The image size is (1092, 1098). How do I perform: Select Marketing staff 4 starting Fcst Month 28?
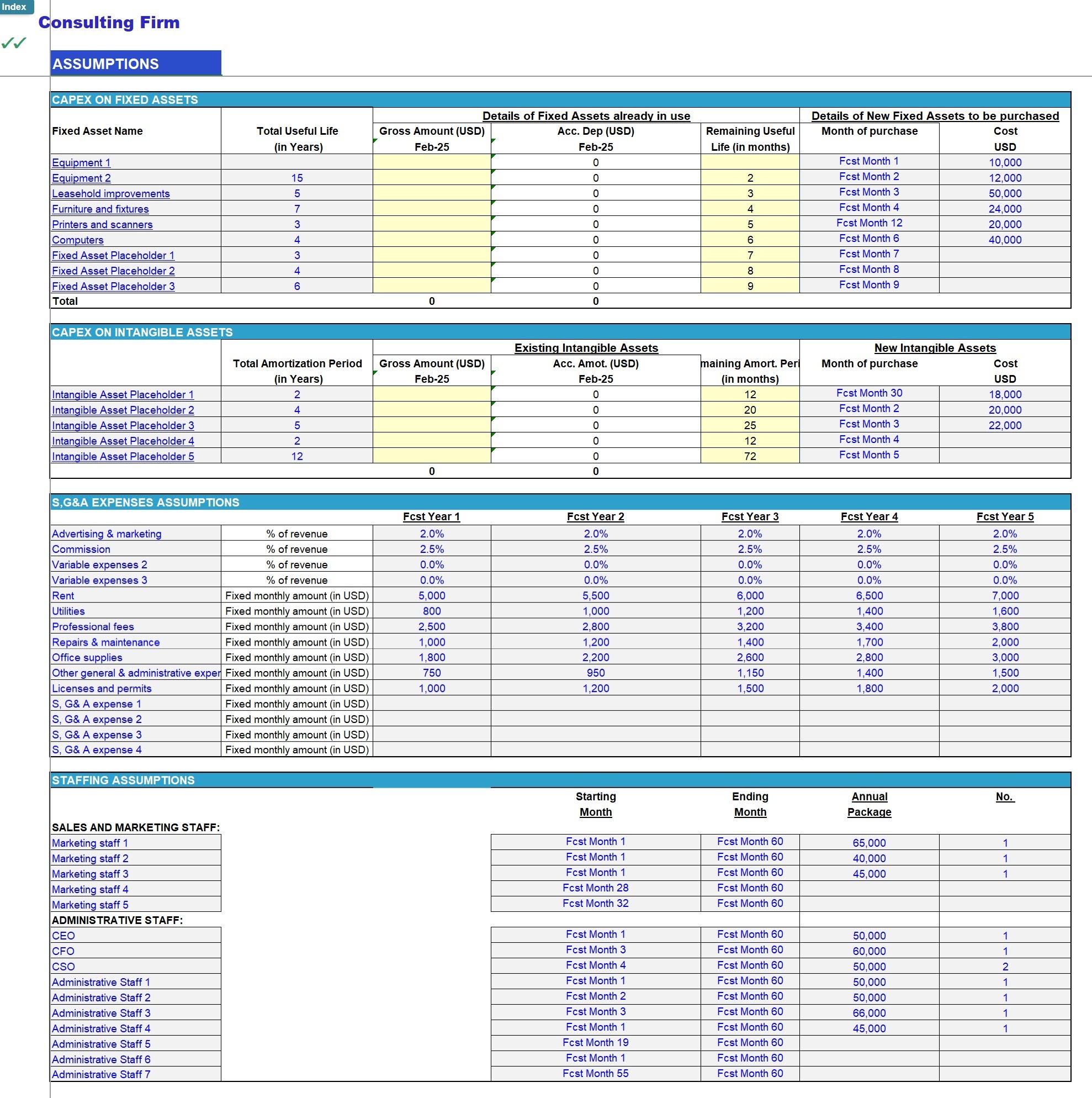(x=596, y=888)
